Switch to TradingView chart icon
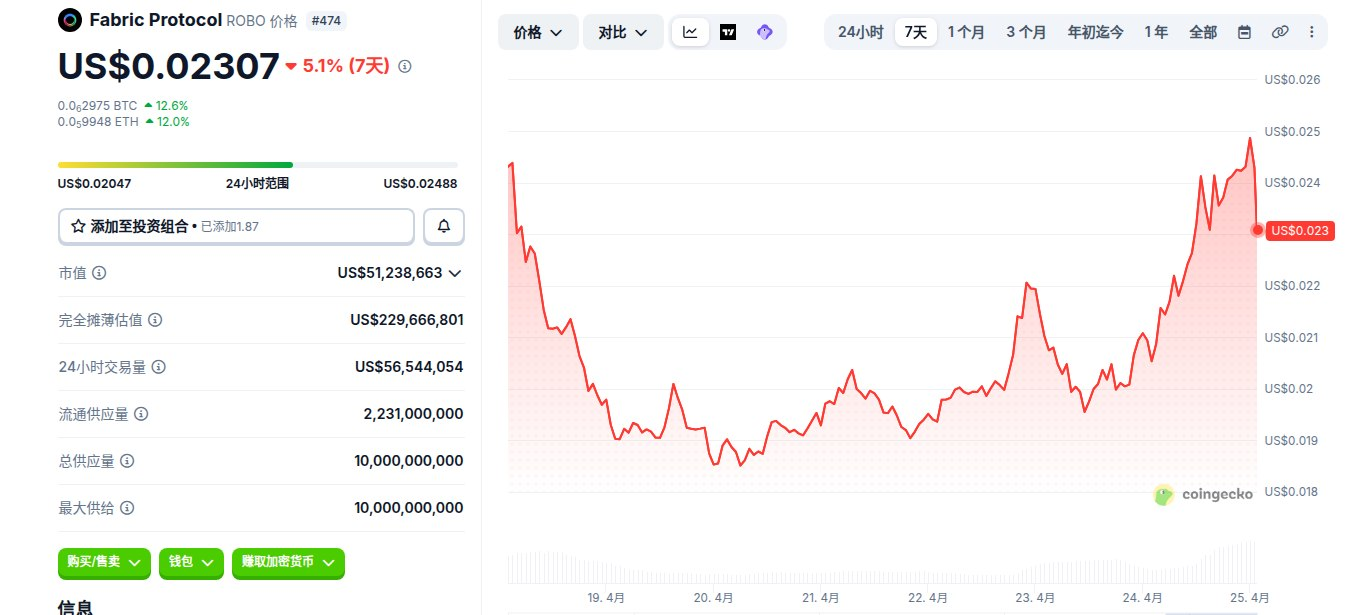The height and width of the screenshot is (615, 1360). tap(728, 32)
